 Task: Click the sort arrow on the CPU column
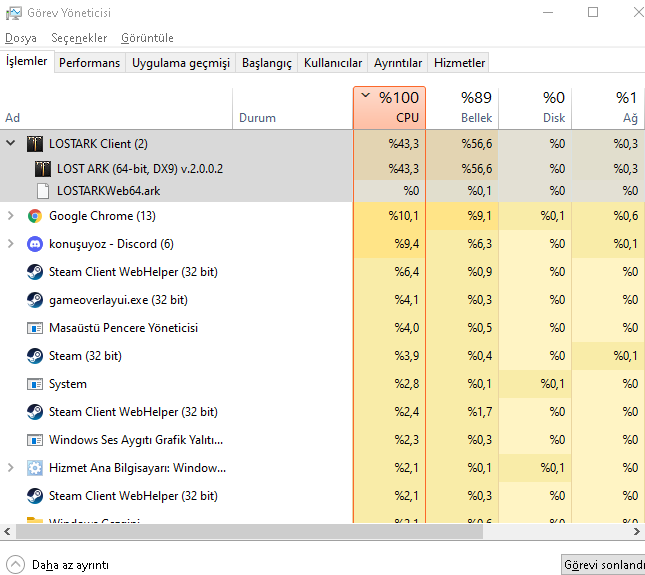click(x=365, y=96)
